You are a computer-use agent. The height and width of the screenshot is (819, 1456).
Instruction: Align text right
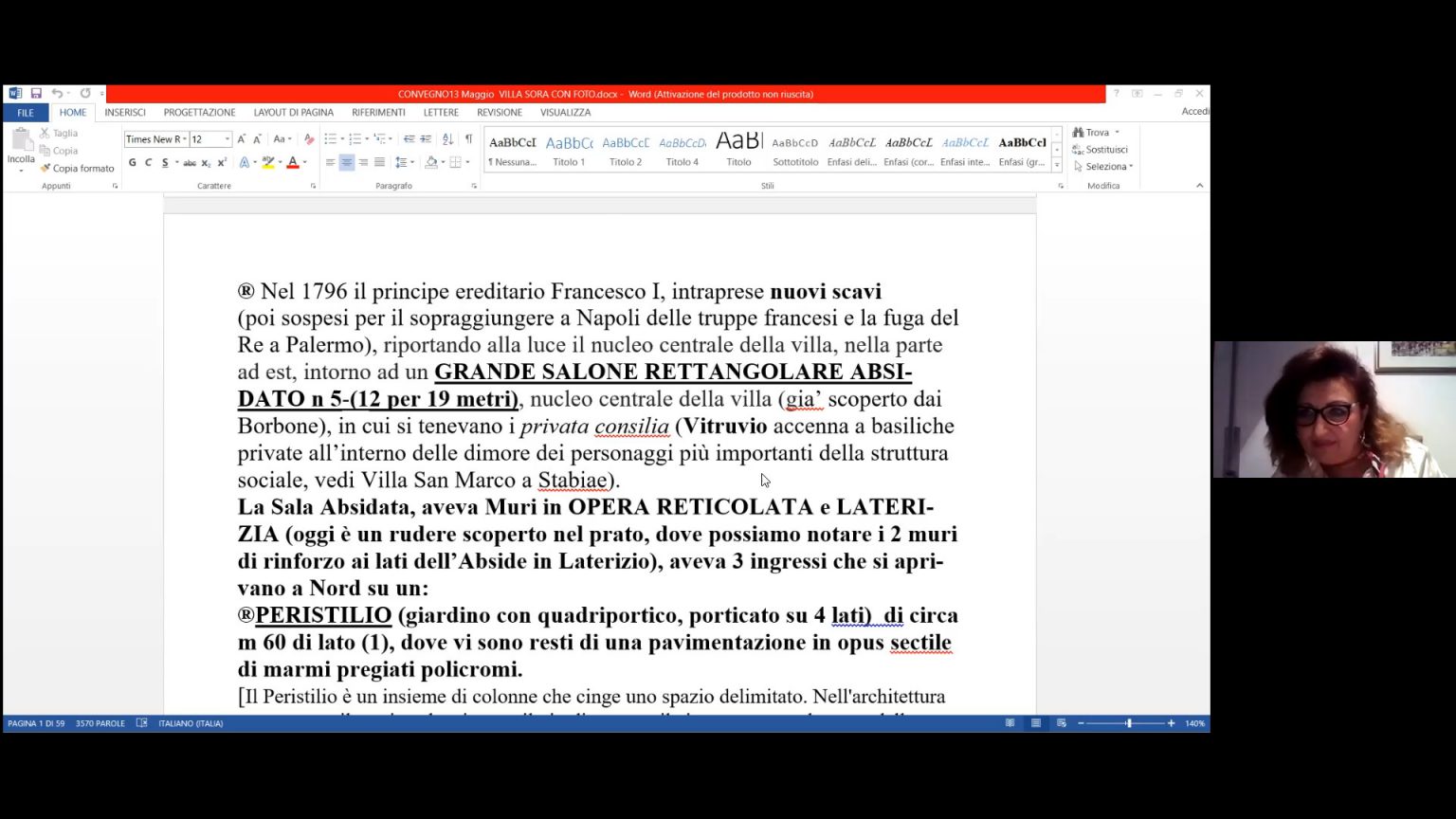[x=363, y=163]
